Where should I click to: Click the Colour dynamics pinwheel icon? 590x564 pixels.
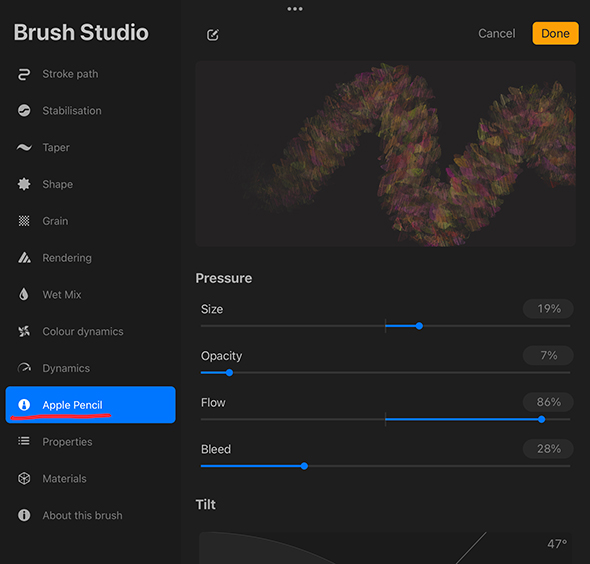(24, 331)
